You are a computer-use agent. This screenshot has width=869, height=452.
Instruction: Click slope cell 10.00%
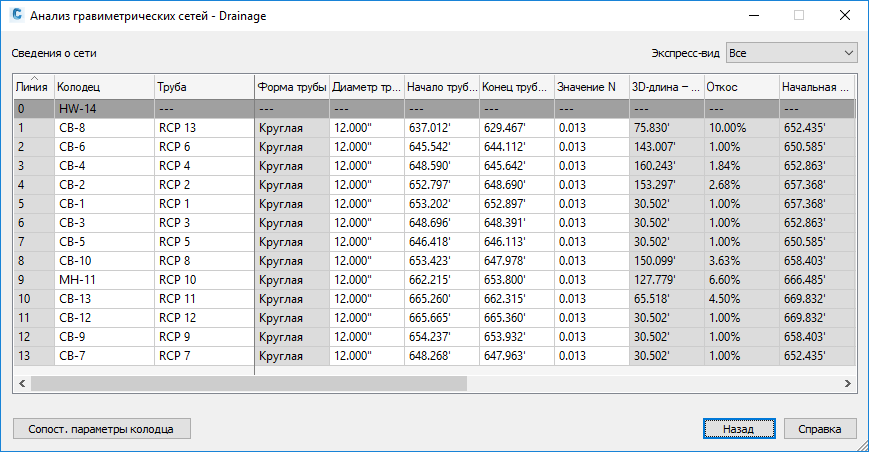point(742,128)
